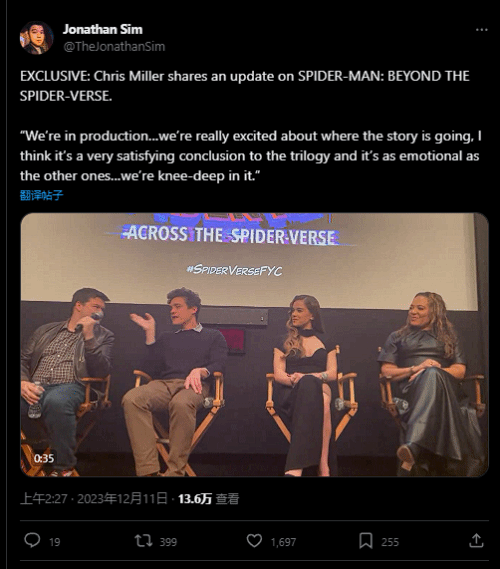Click the Jonathan Sim display name
The image size is (500, 569).
point(103,29)
